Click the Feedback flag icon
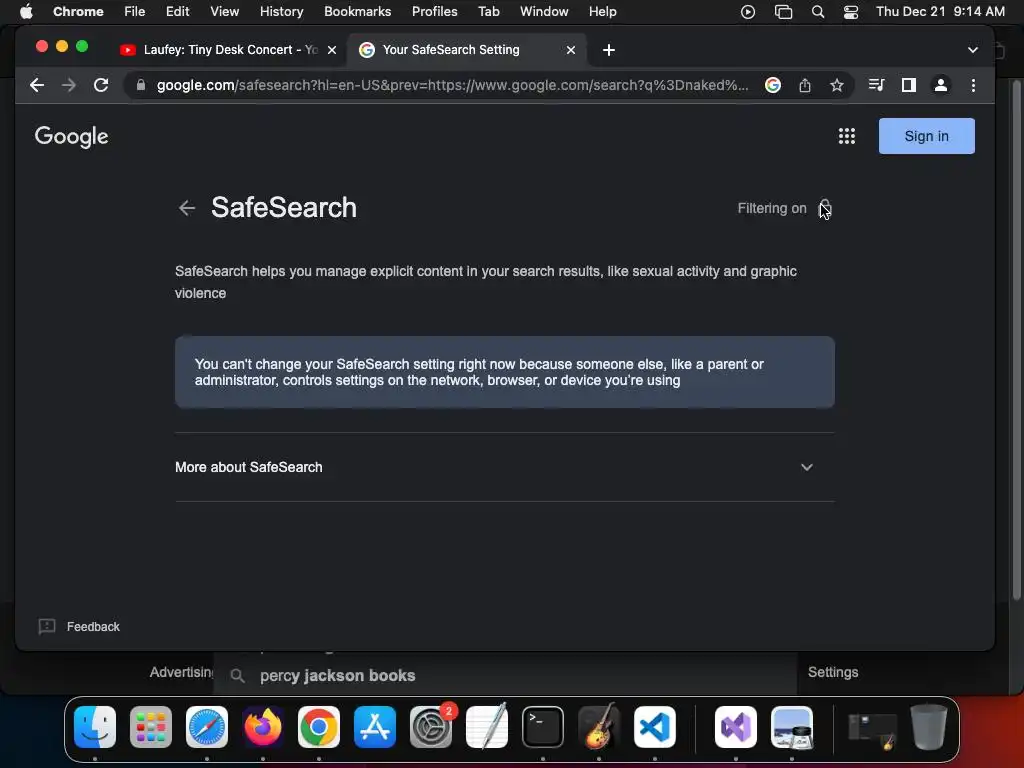The height and width of the screenshot is (768, 1024). [47, 626]
